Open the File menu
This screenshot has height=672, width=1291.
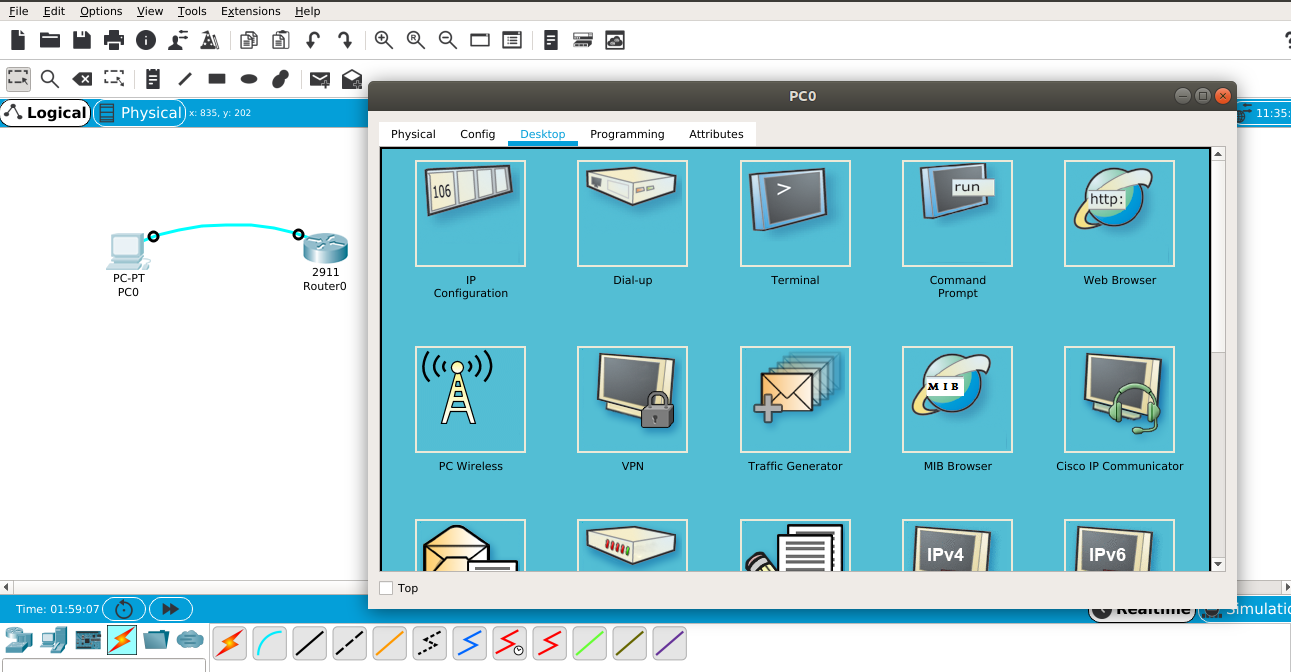tap(19, 11)
